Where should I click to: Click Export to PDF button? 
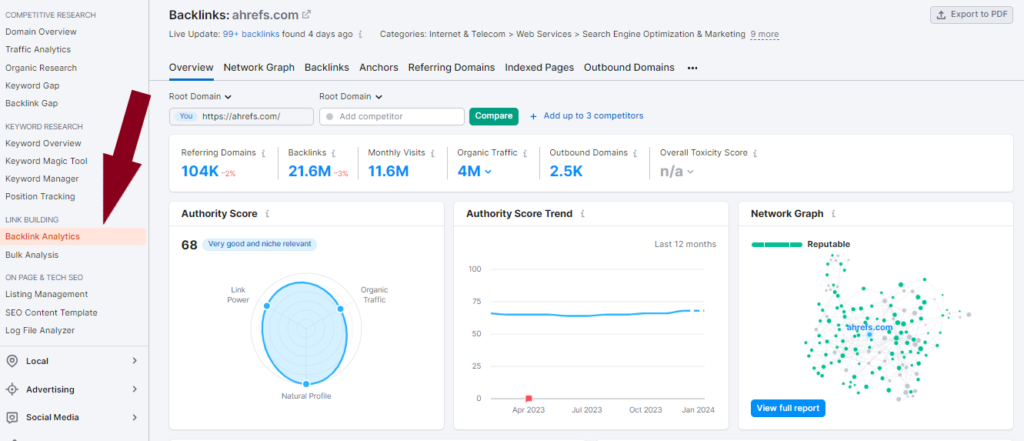[x=972, y=15]
